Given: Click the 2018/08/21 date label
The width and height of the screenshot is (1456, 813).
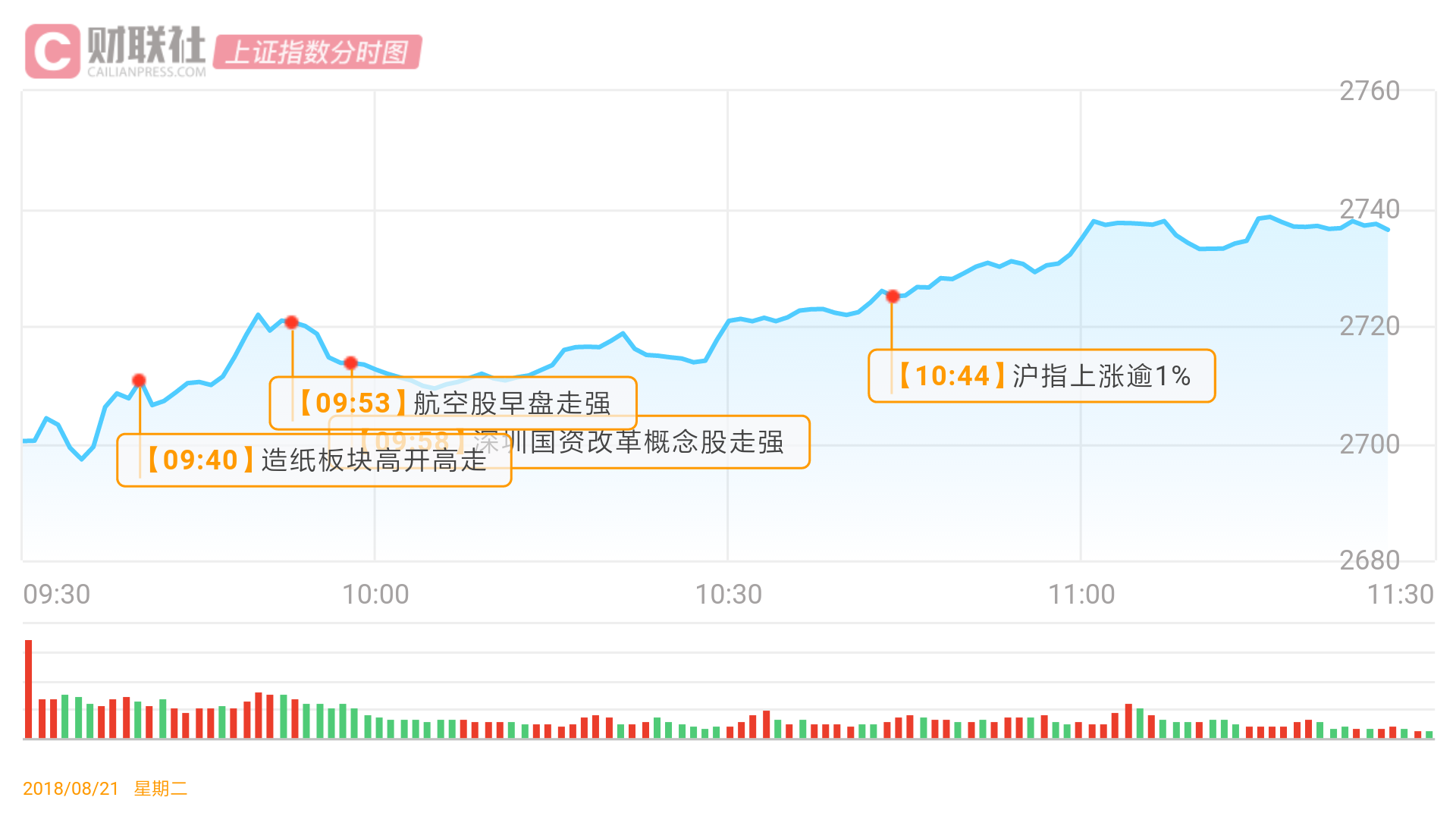Looking at the screenshot, I should 71,789.
